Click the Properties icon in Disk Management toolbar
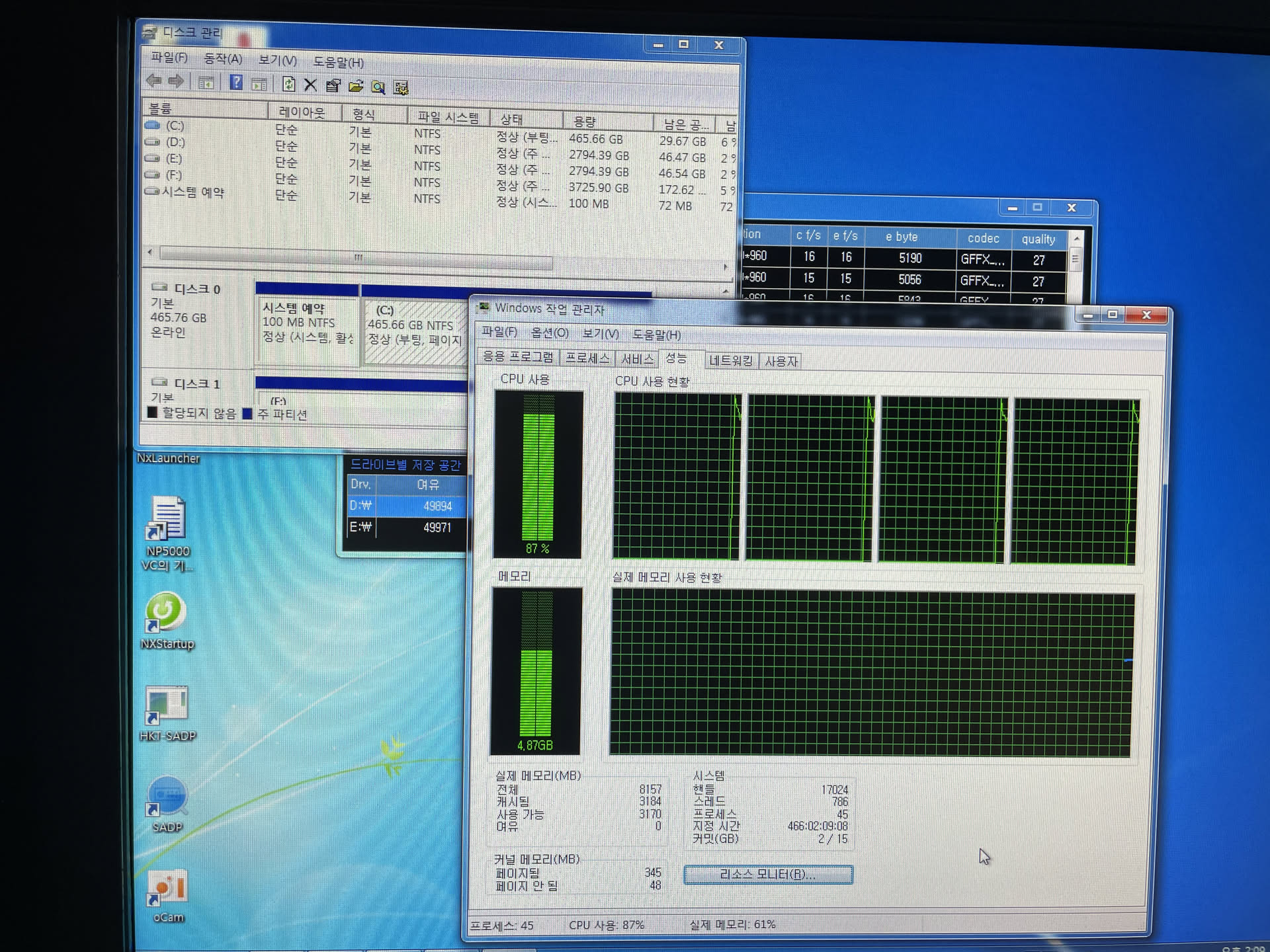The width and height of the screenshot is (1270, 952). point(333,85)
